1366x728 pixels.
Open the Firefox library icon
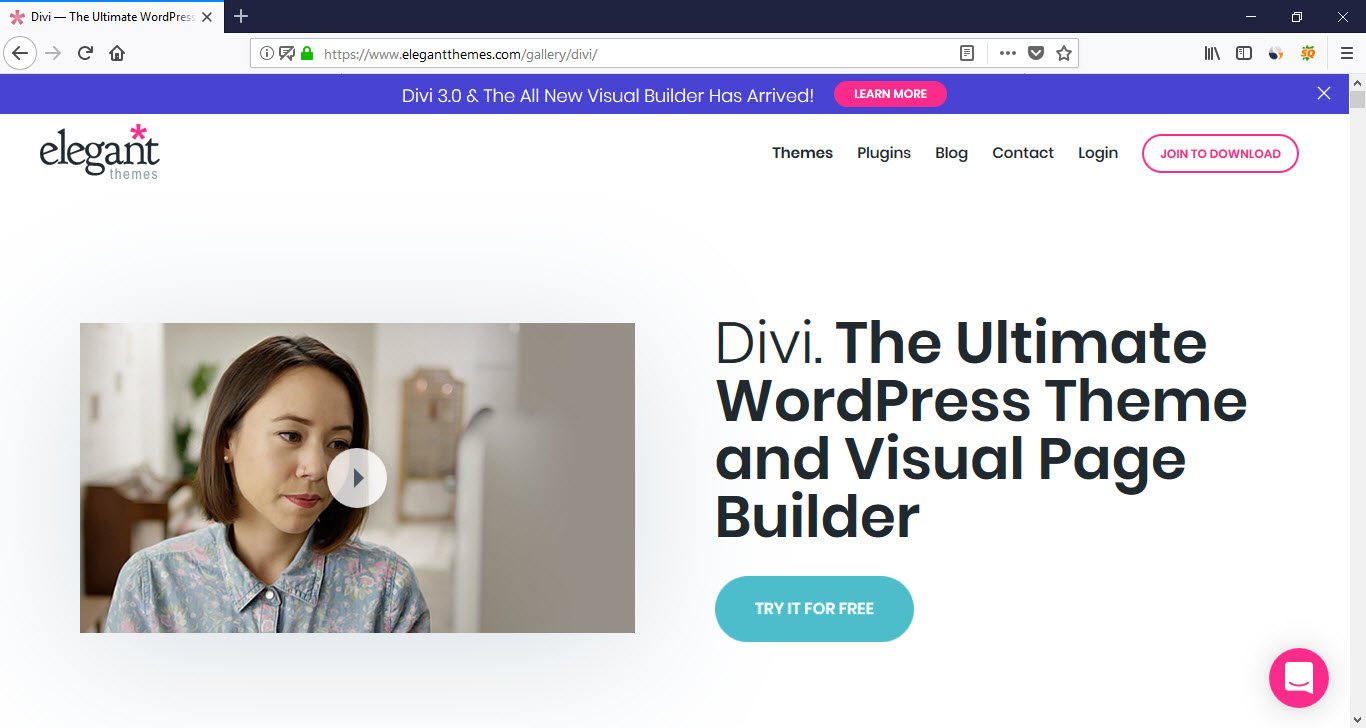[x=1212, y=53]
